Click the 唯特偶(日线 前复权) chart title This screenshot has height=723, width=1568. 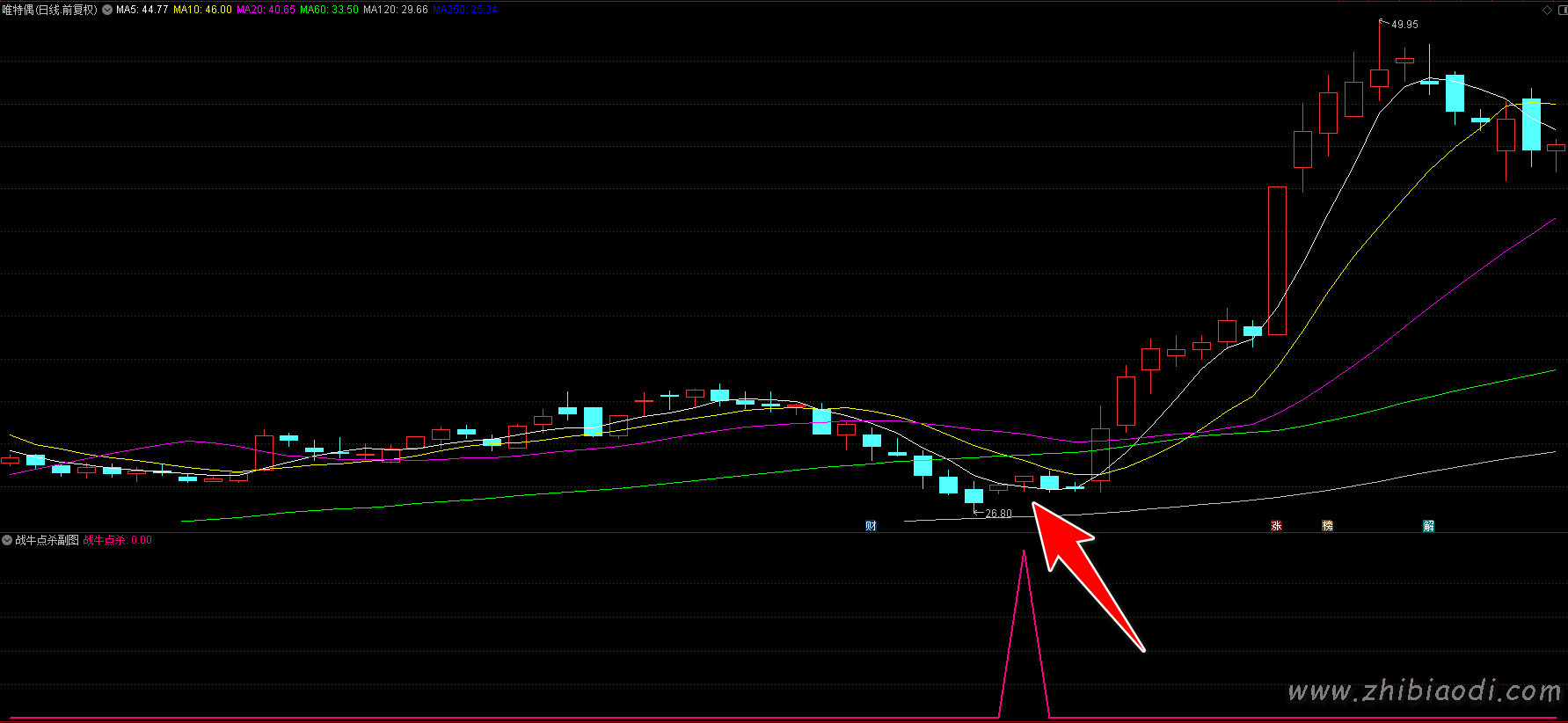(x=49, y=10)
